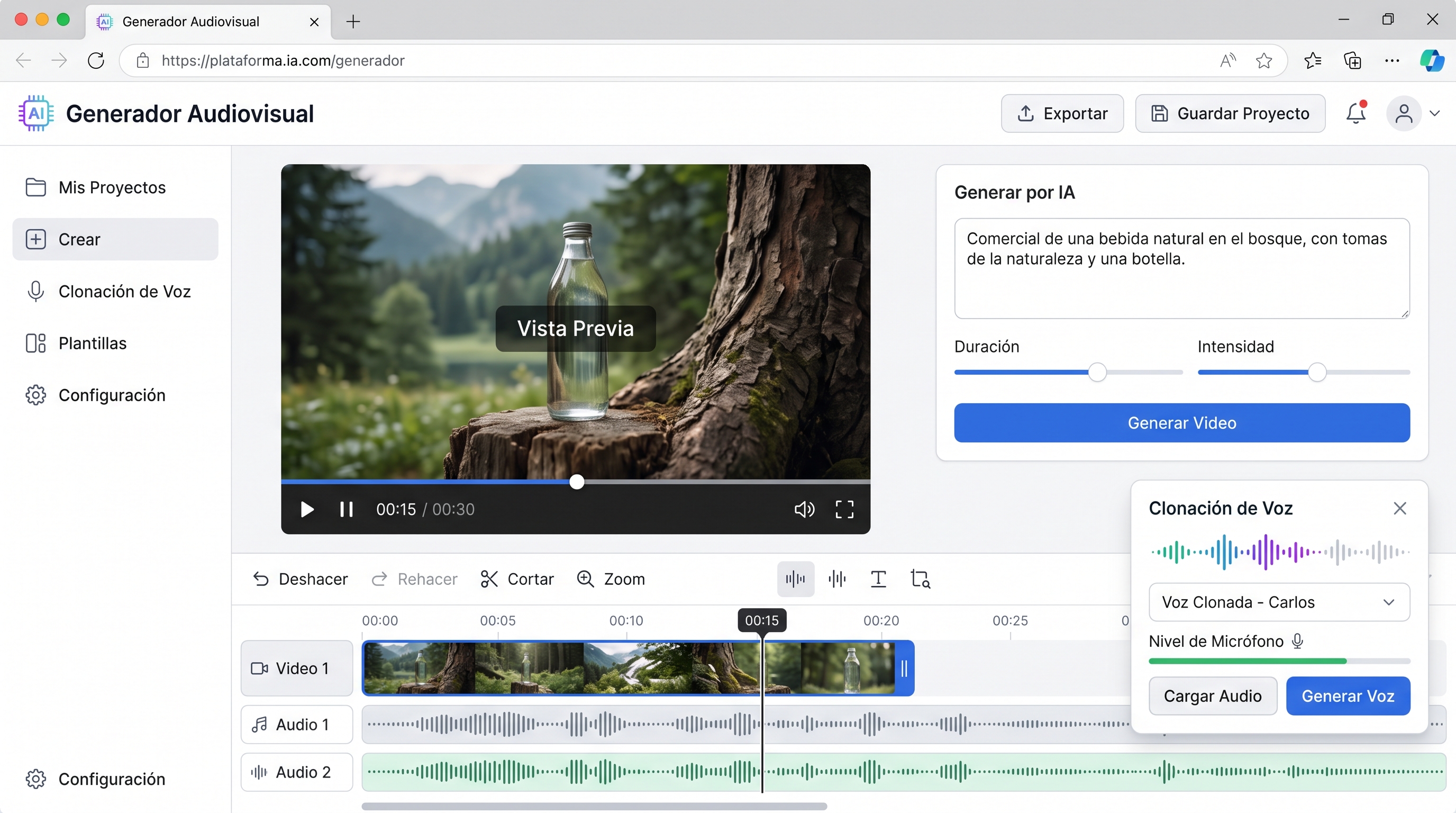
Task: Click the Zoom magnifier tool
Action: [x=611, y=579]
